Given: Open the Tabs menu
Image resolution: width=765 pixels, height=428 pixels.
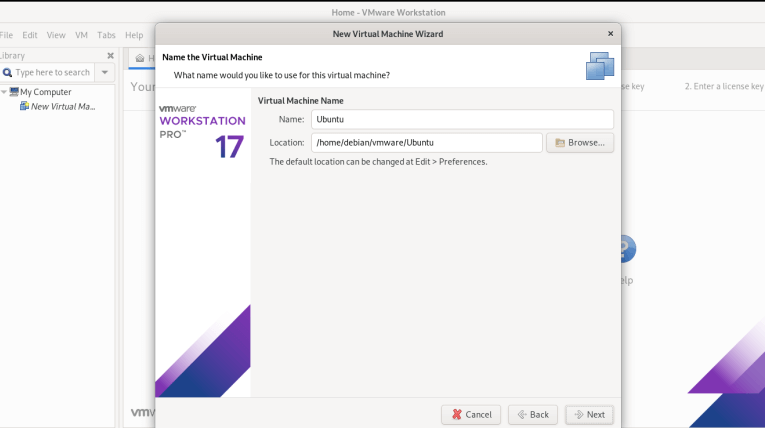Looking at the screenshot, I should [x=106, y=35].
